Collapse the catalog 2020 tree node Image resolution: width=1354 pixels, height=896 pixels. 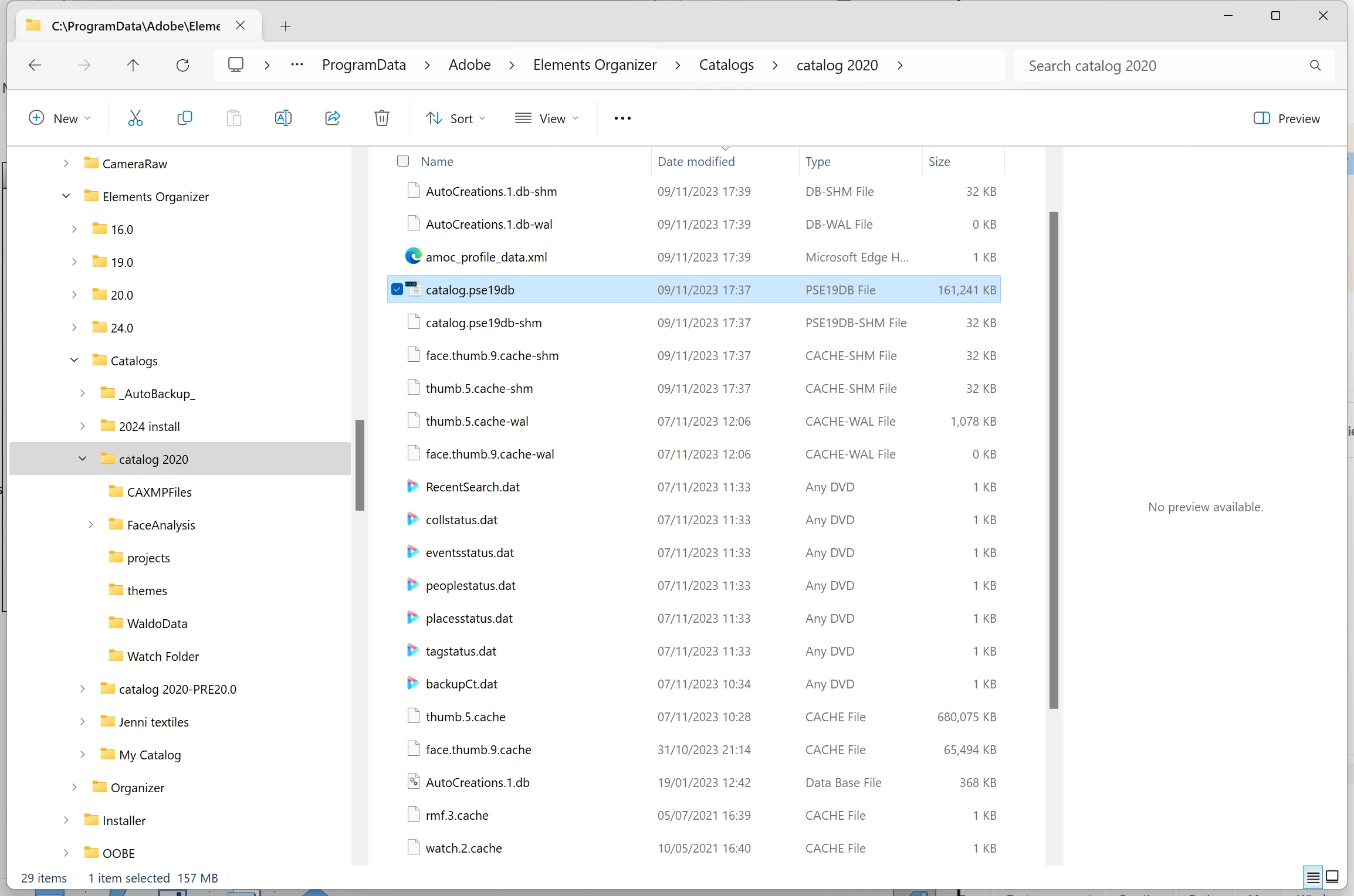tap(83, 459)
